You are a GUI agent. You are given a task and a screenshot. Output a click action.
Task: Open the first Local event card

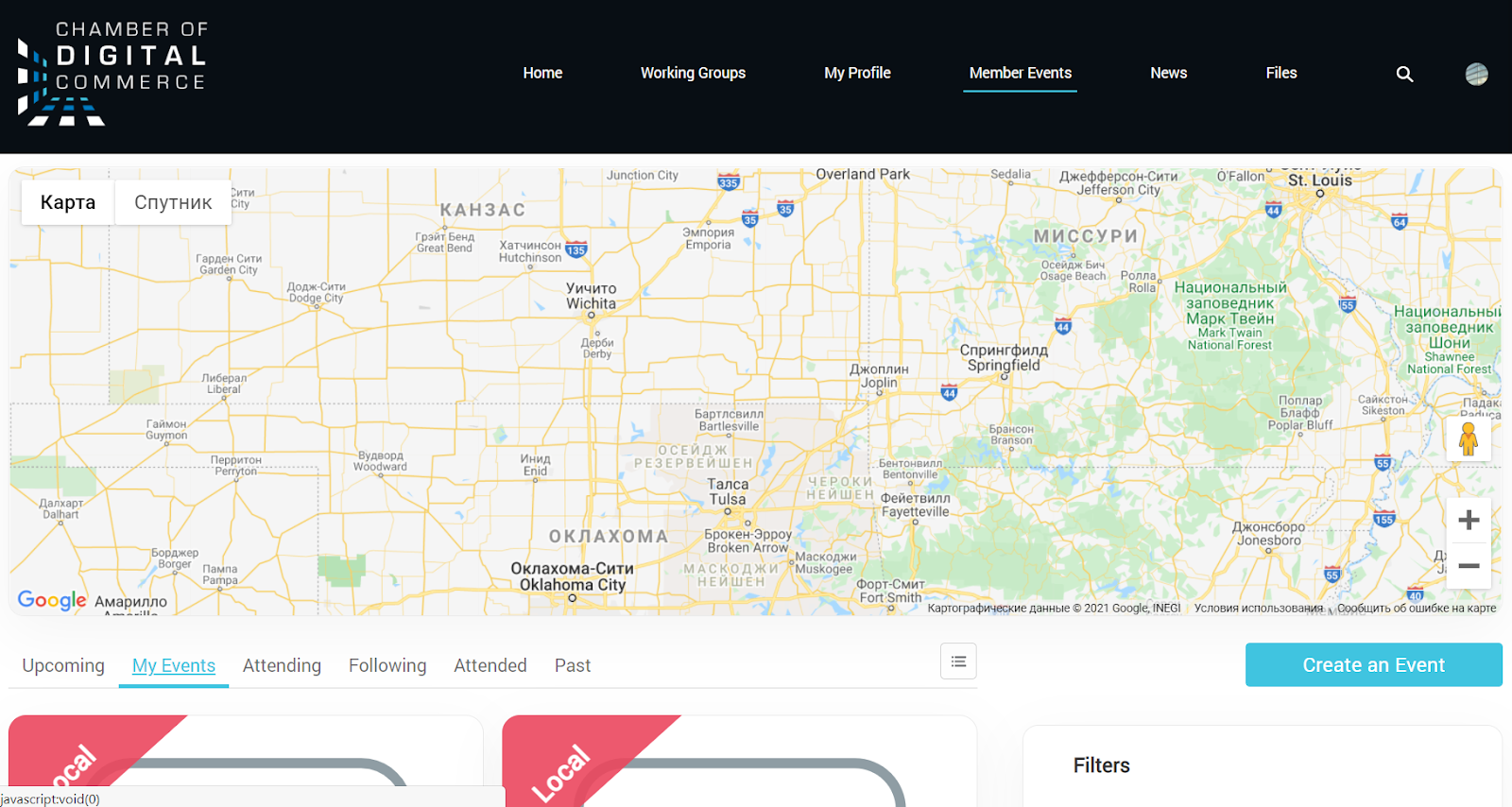246,761
